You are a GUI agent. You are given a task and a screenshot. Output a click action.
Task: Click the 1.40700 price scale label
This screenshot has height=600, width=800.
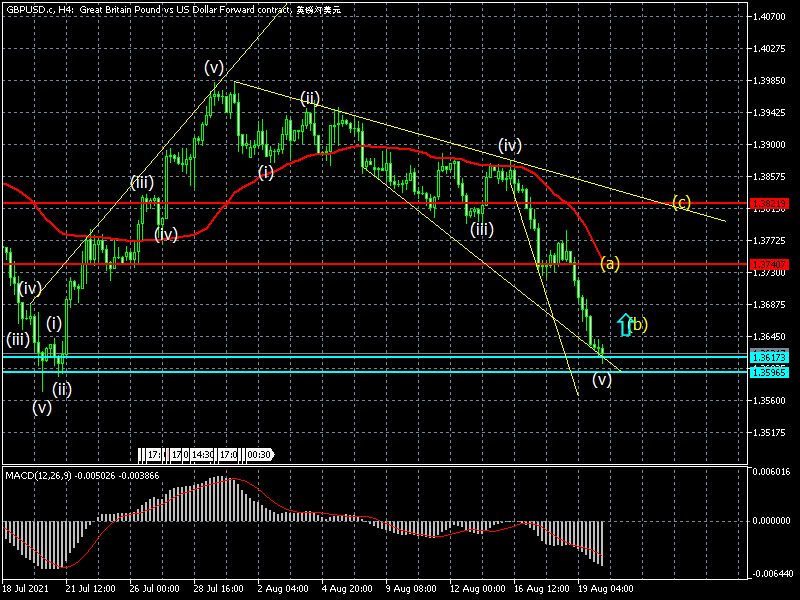[772, 17]
